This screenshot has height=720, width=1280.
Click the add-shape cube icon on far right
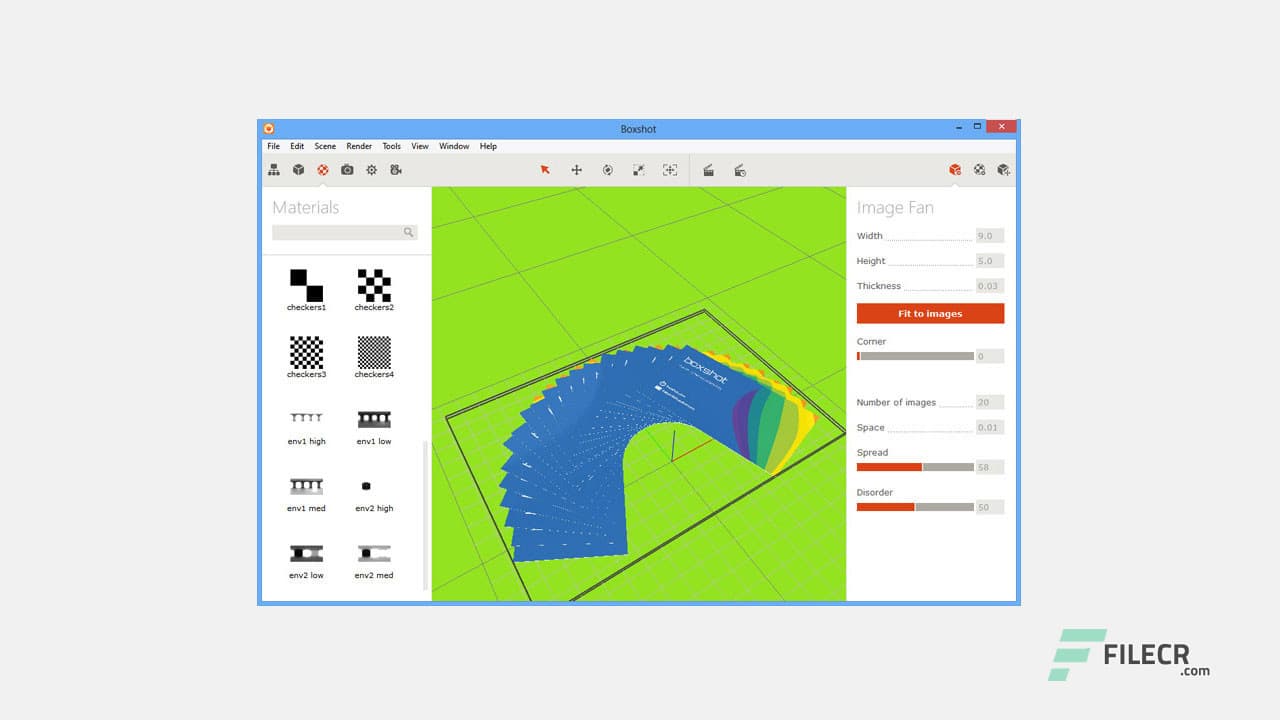(x=1004, y=170)
